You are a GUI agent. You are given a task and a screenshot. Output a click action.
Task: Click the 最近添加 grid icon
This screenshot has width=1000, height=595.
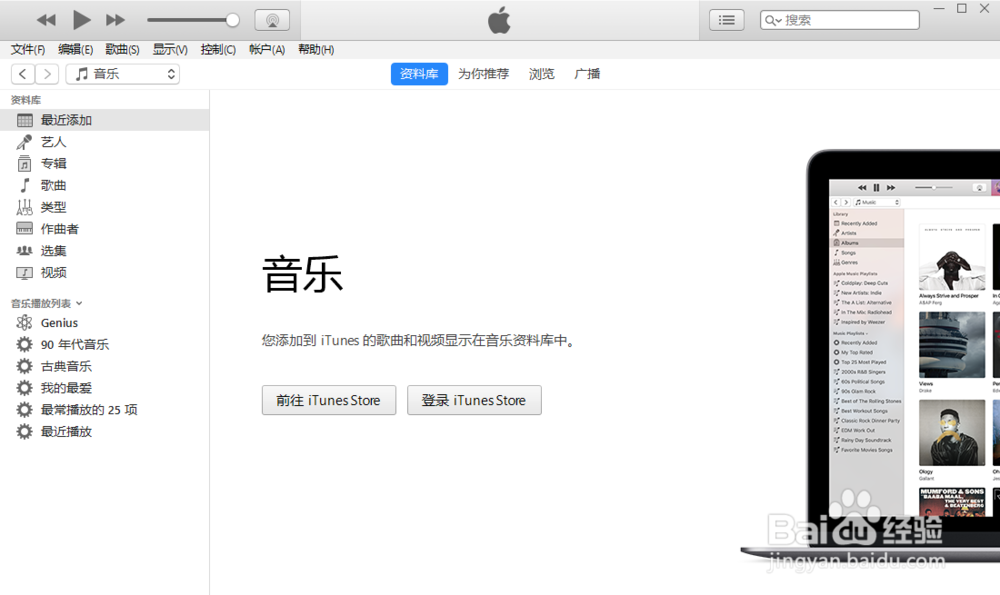pyautogui.click(x=25, y=120)
